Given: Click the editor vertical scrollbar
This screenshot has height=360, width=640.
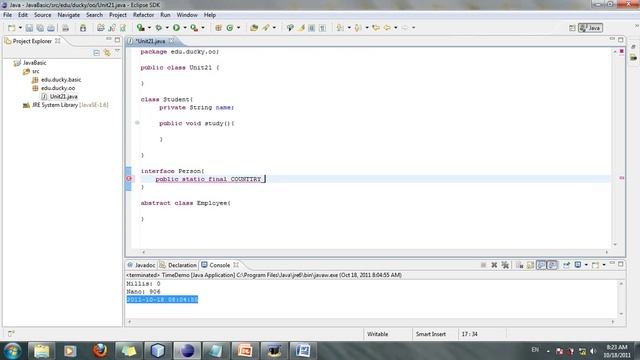Looking at the screenshot, I should 615,148.
